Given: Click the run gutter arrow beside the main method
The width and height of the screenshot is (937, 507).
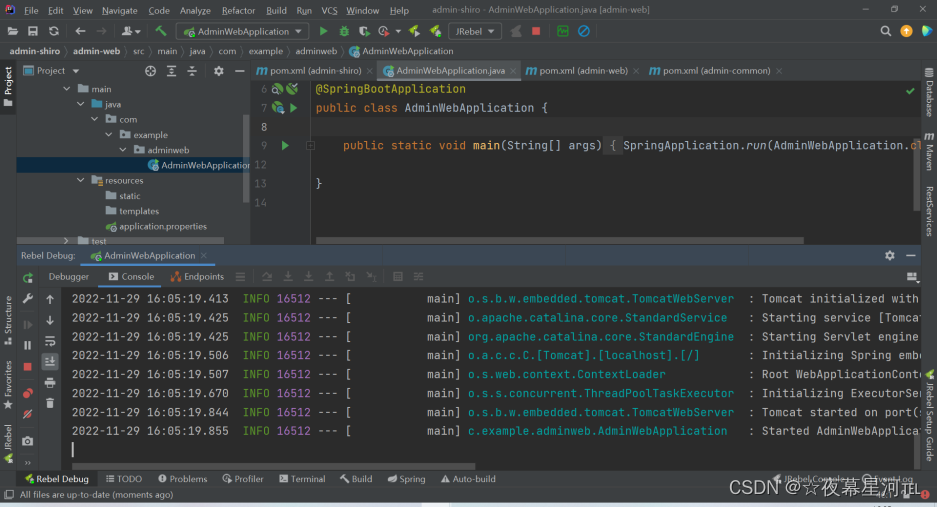Looking at the screenshot, I should (285, 145).
